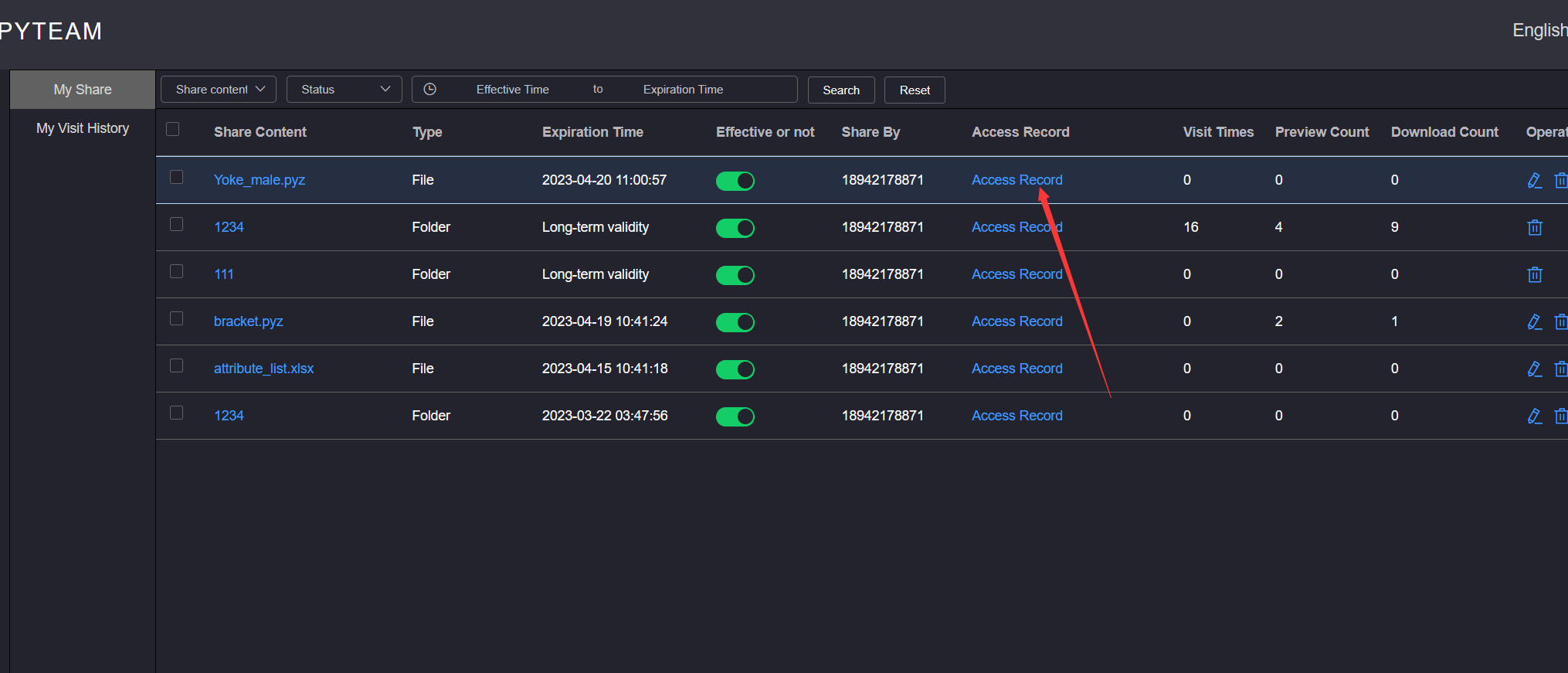Viewport: 1568px width, 673px height.
Task: Click the Reset button
Action: [x=915, y=90]
